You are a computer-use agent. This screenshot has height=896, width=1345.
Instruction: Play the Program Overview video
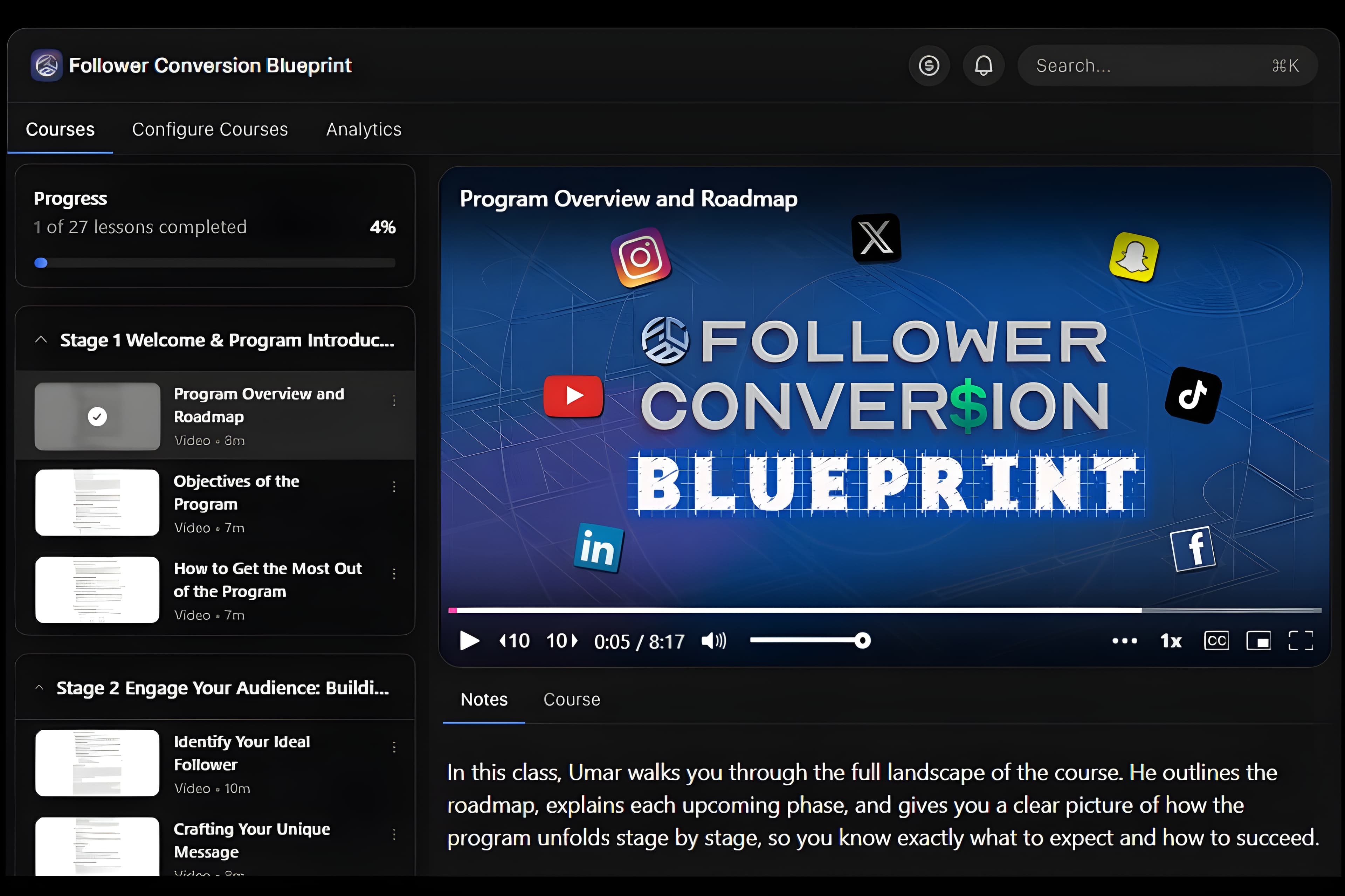click(469, 641)
